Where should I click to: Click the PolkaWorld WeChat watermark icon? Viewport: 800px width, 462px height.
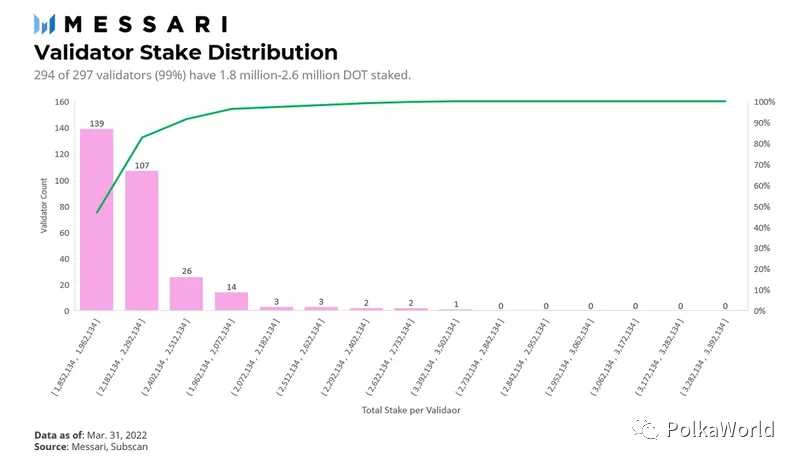pos(646,429)
